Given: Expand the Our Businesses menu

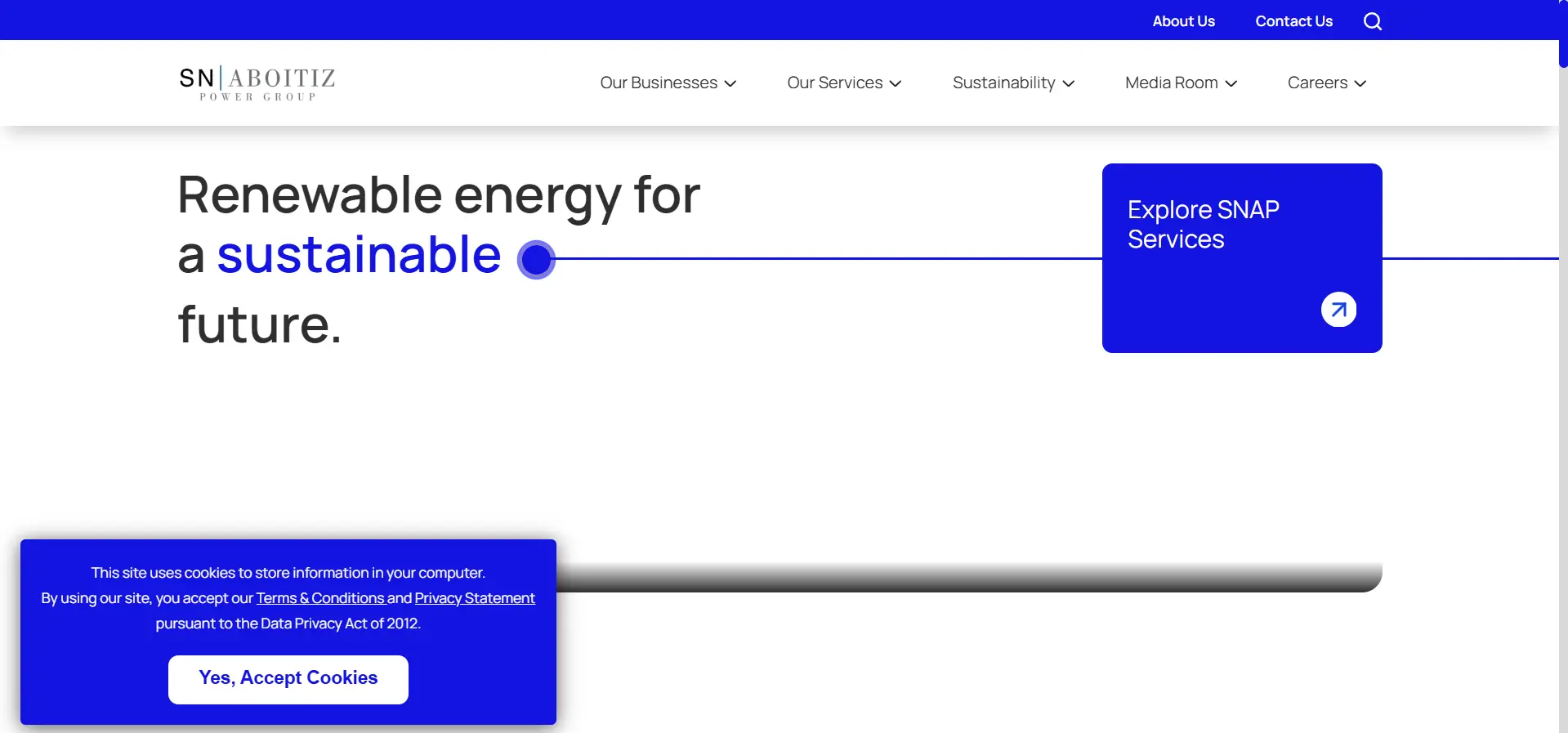Looking at the screenshot, I should point(668,83).
